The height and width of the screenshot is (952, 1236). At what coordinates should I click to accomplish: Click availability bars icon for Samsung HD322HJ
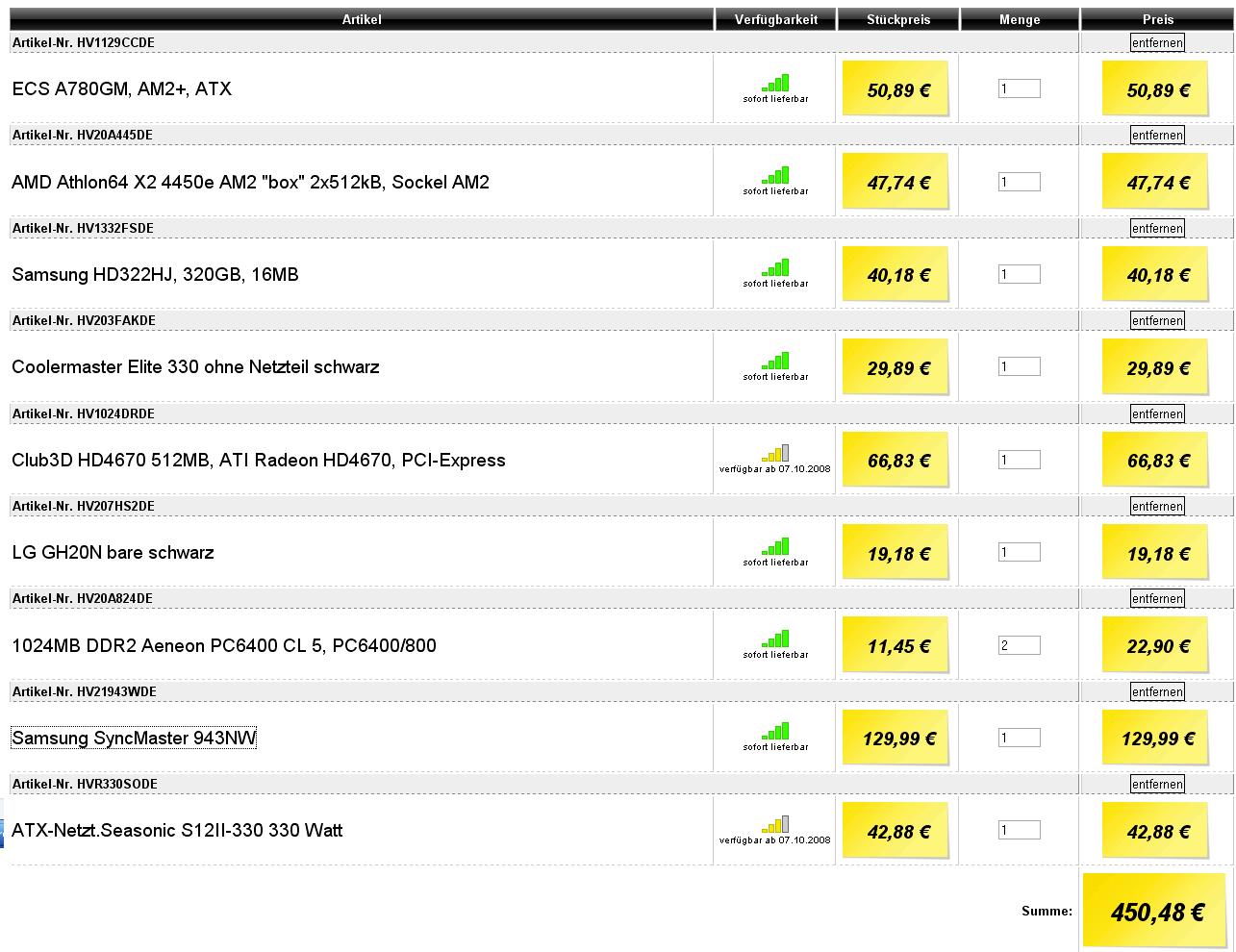click(775, 267)
